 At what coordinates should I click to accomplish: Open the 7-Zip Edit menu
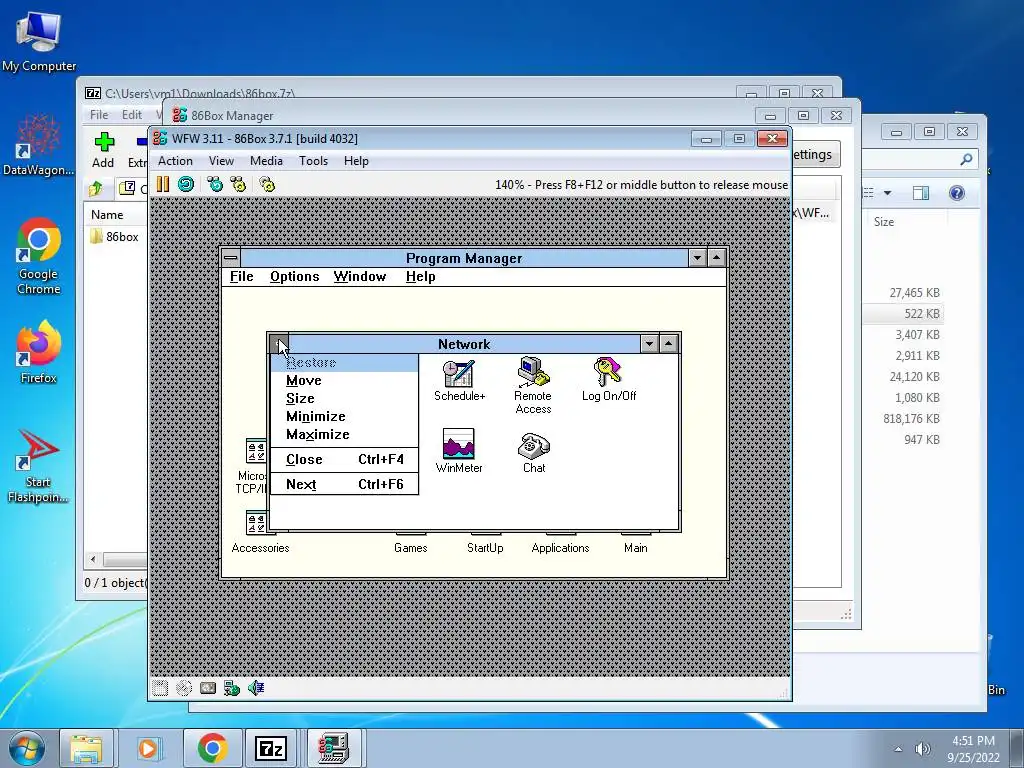point(132,115)
